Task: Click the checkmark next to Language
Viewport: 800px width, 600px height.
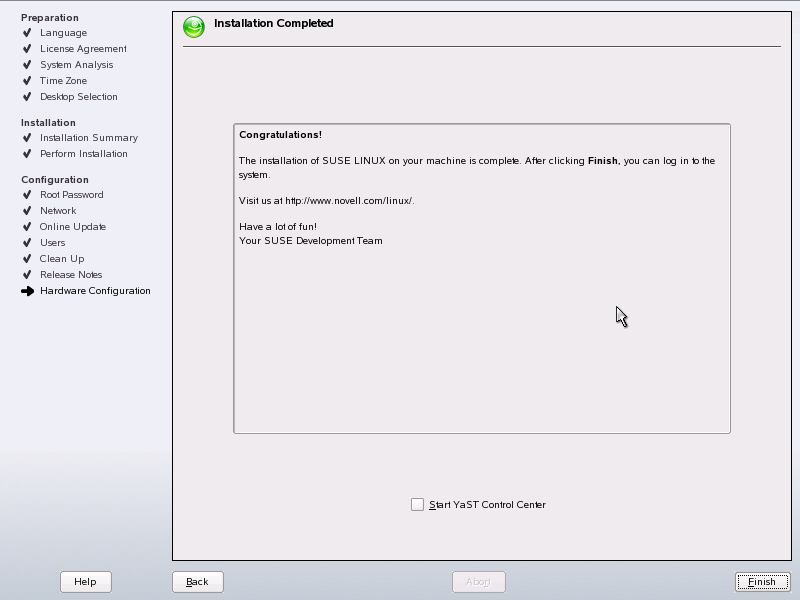Action: (x=27, y=33)
